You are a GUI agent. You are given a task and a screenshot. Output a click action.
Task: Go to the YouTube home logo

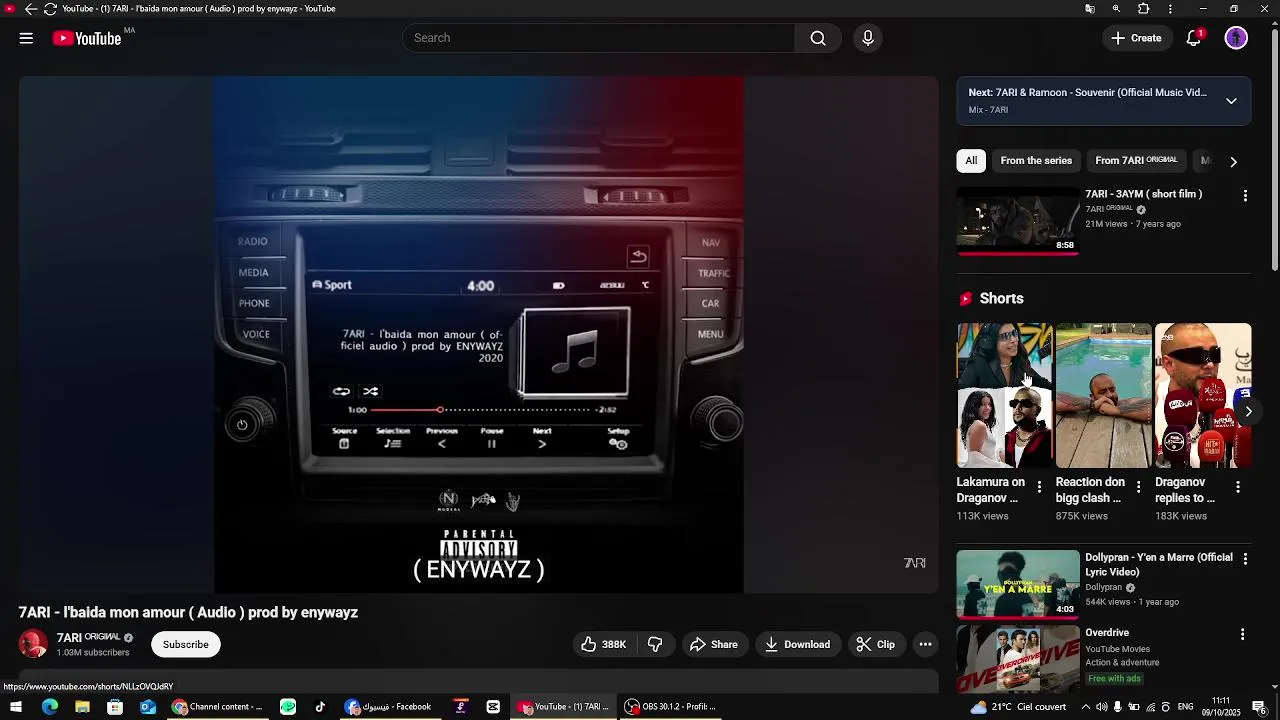(87, 38)
